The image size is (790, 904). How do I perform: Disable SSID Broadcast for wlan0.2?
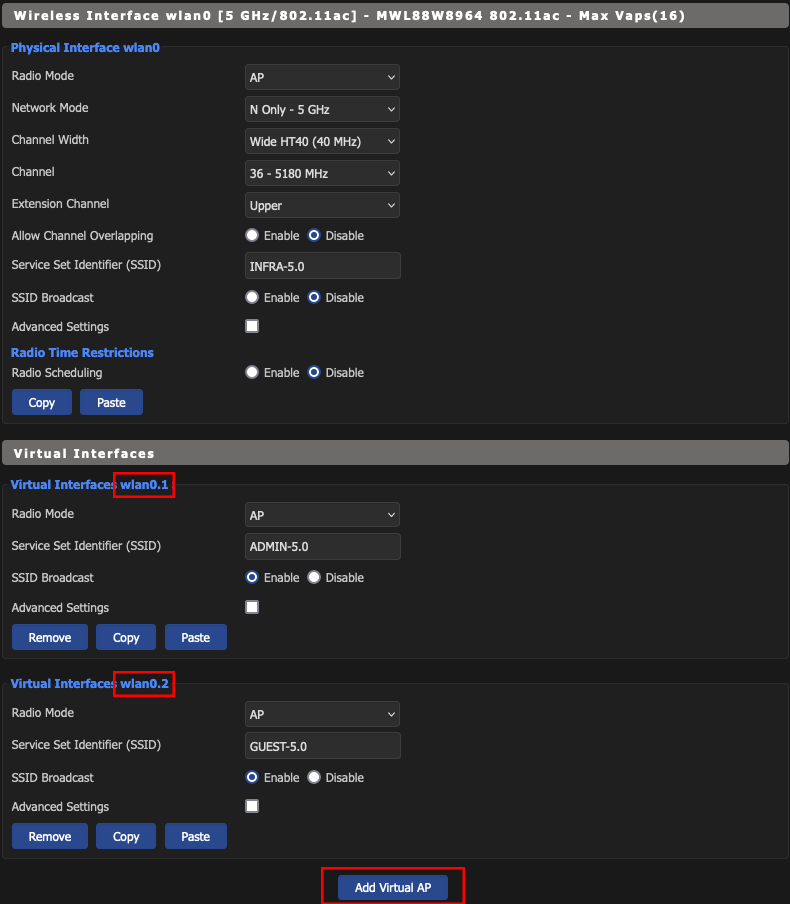tap(314, 778)
